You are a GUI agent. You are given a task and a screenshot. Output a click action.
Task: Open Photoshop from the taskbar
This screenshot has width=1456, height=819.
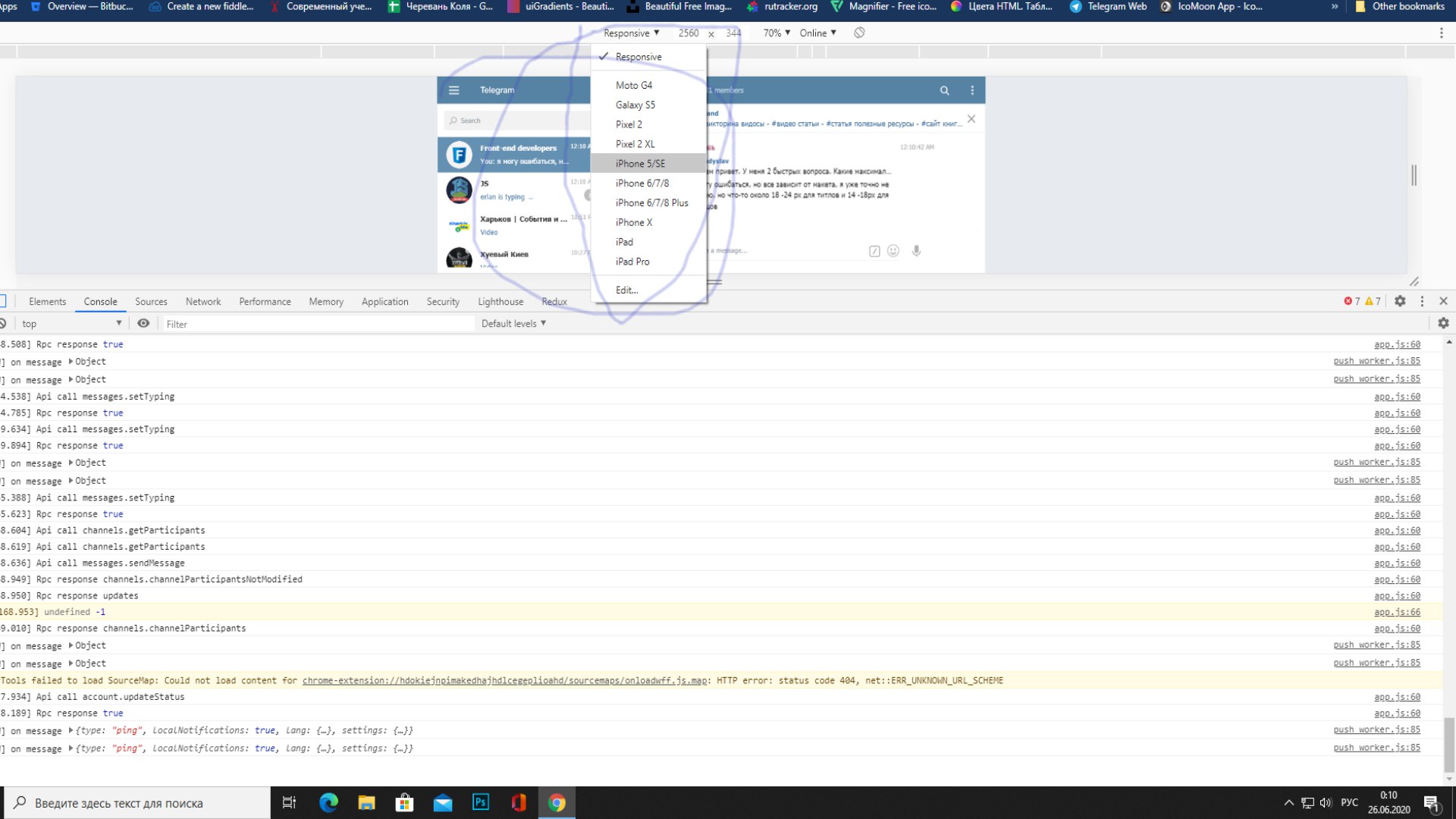coord(481,802)
